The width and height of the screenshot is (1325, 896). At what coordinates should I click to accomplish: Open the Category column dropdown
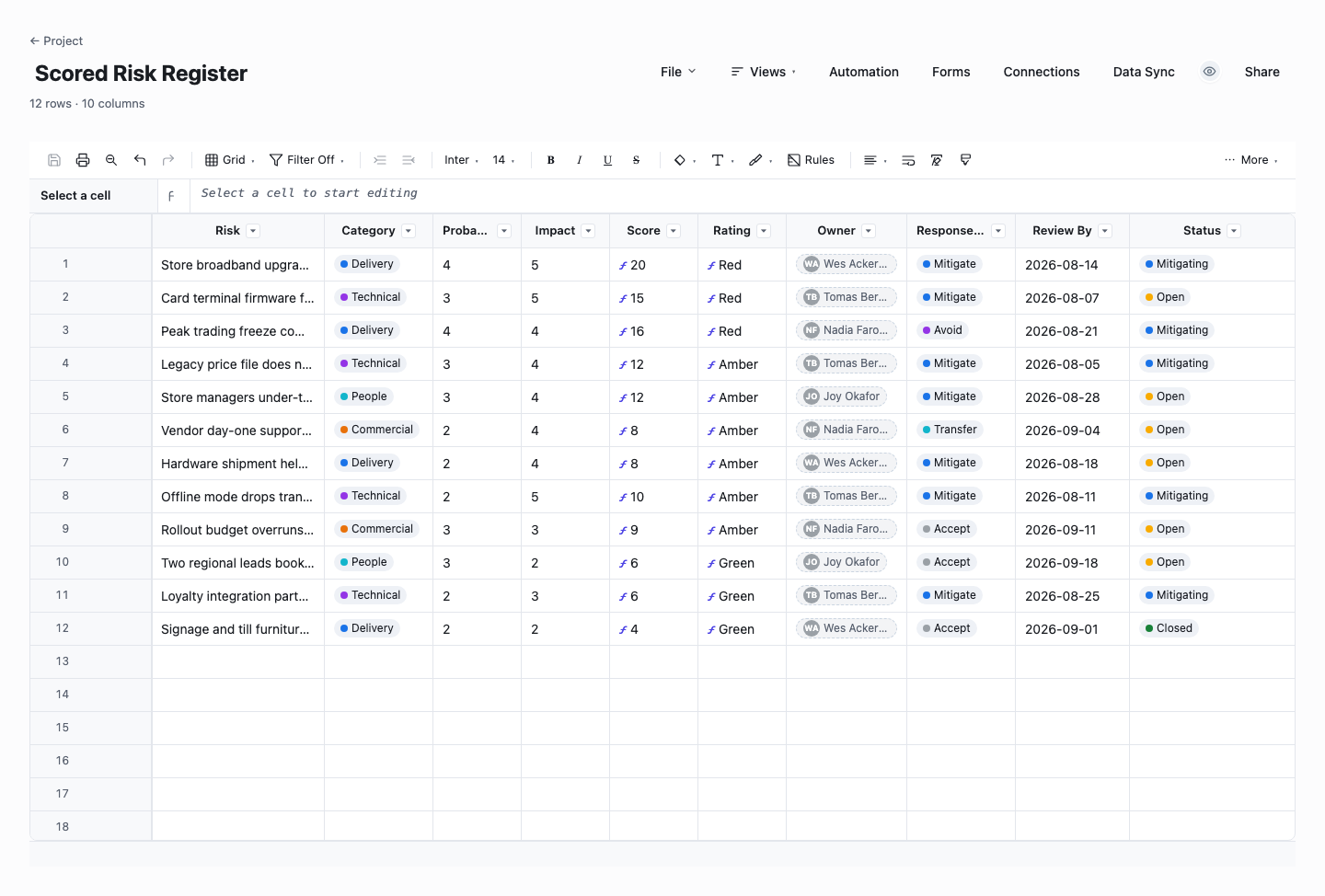click(x=409, y=231)
